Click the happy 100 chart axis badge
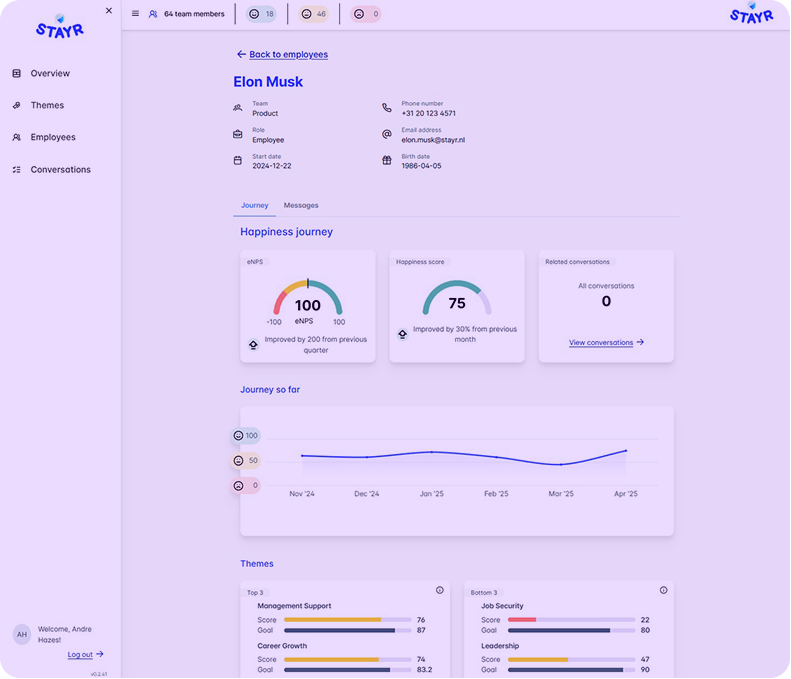791x679 pixels. click(246, 435)
